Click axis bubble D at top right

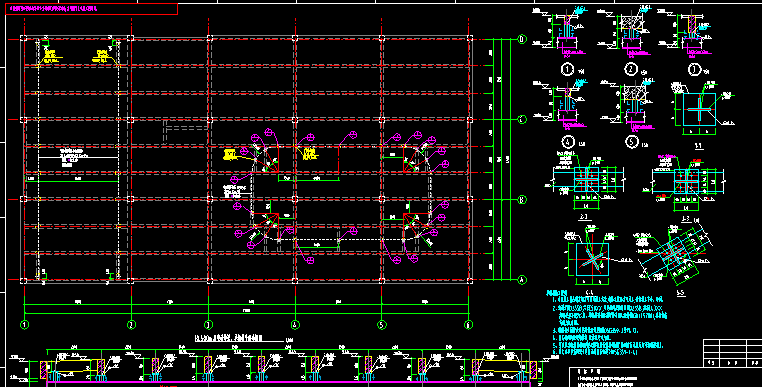click(522, 39)
